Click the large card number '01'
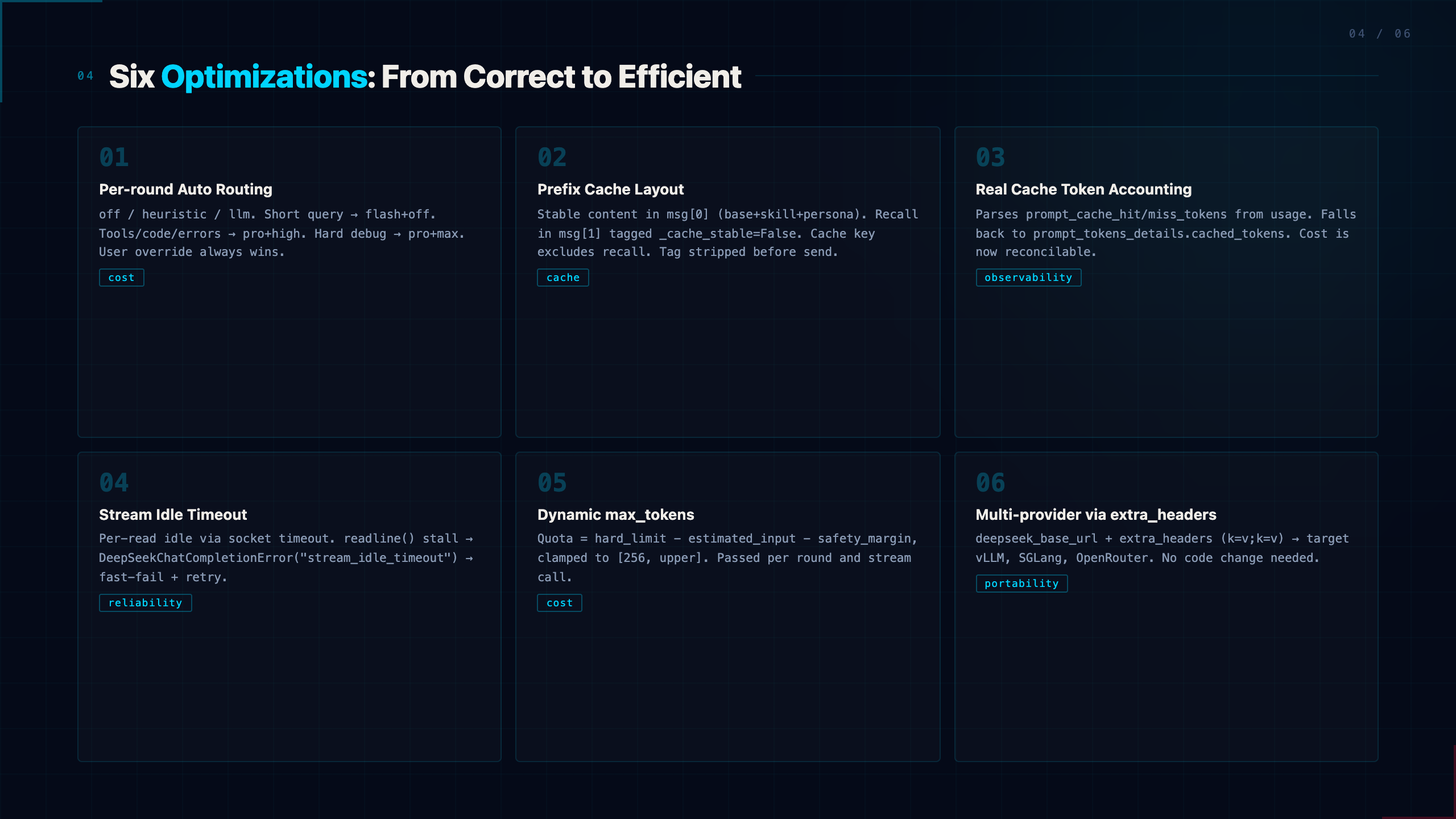1456x819 pixels. click(114, 157)
